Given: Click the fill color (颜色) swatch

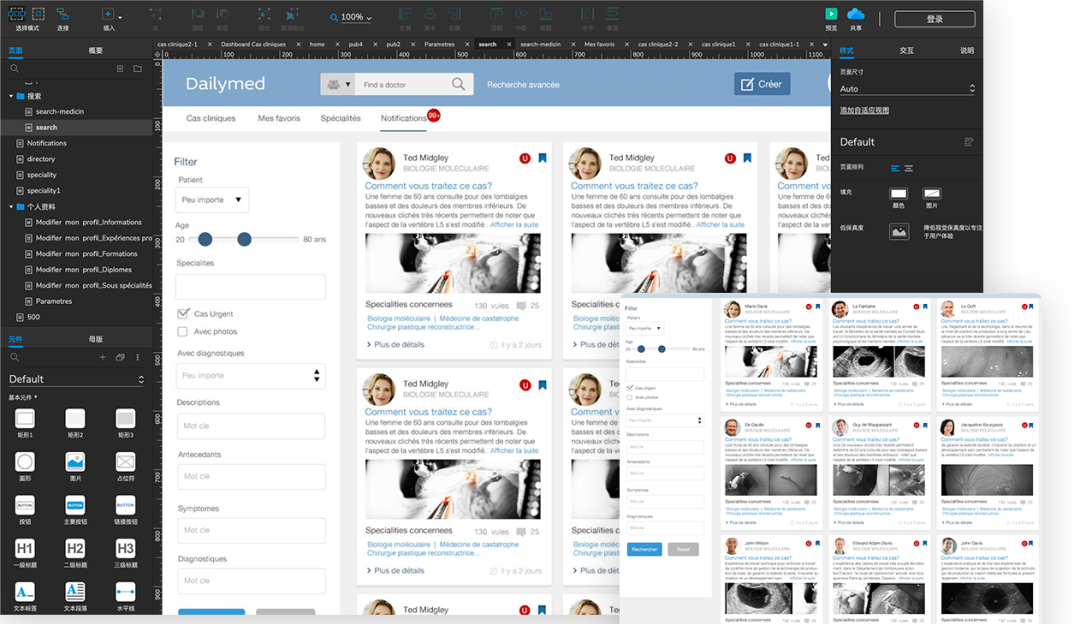Looking at the screenshot, I should tap(898, 194).
